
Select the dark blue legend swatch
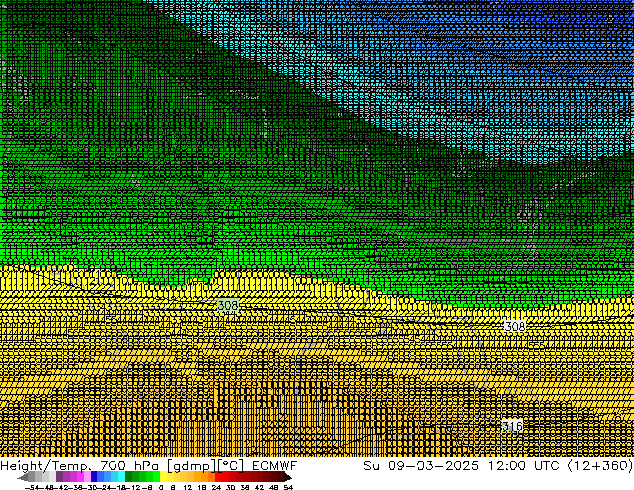[94, 476]
